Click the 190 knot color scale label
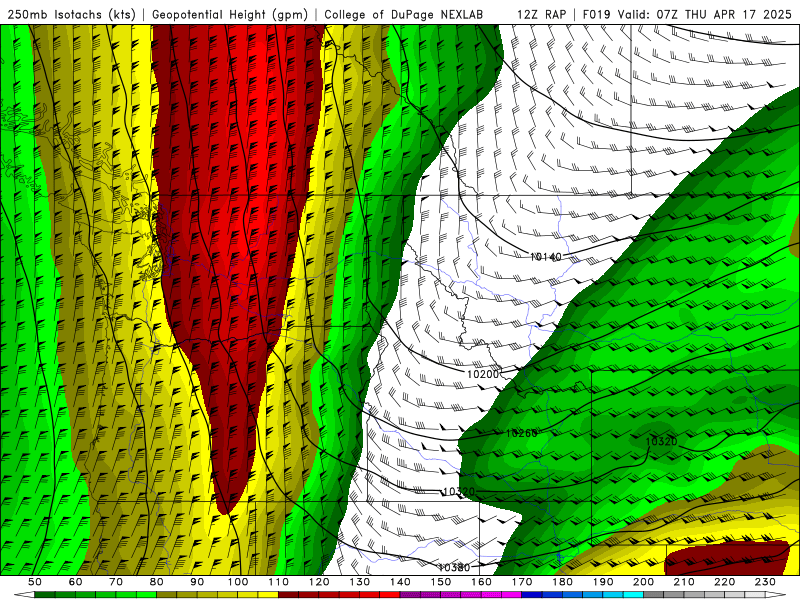 tap(603, 582)
